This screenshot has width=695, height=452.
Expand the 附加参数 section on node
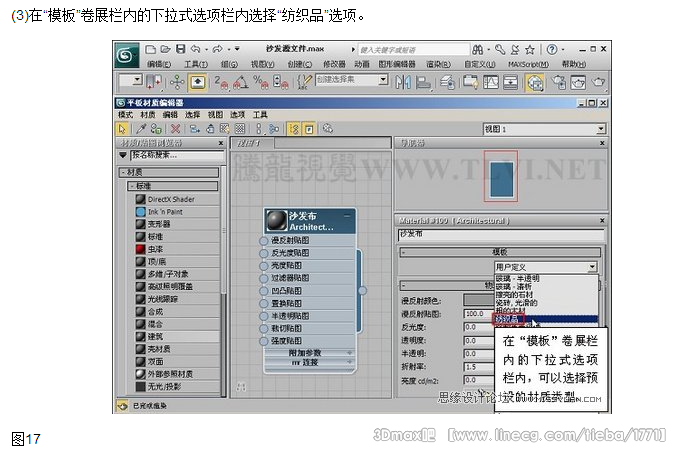click(309, 353)
